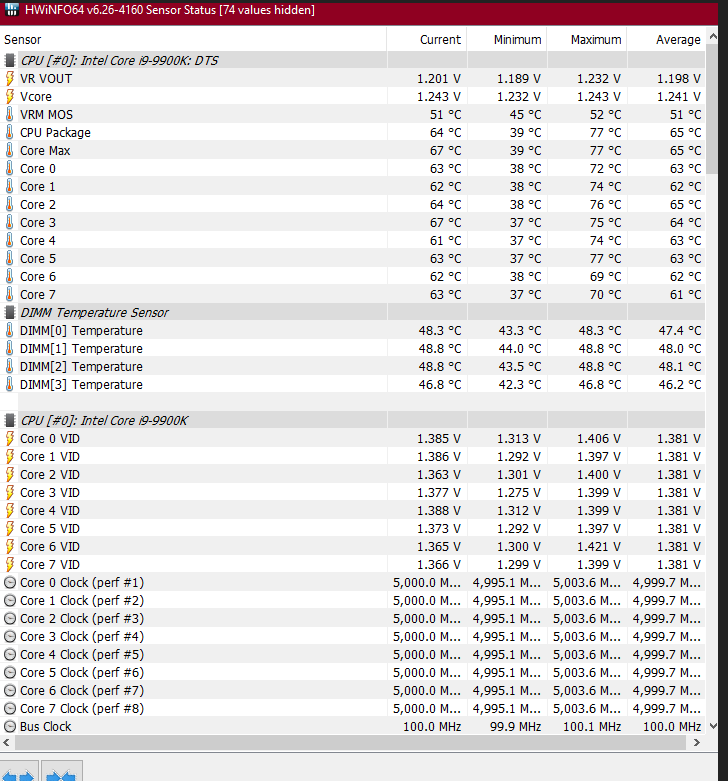This screenshot has width=728, height=781.
Task: Click the Bus Clock icon
Action: [x=10, y=726]
